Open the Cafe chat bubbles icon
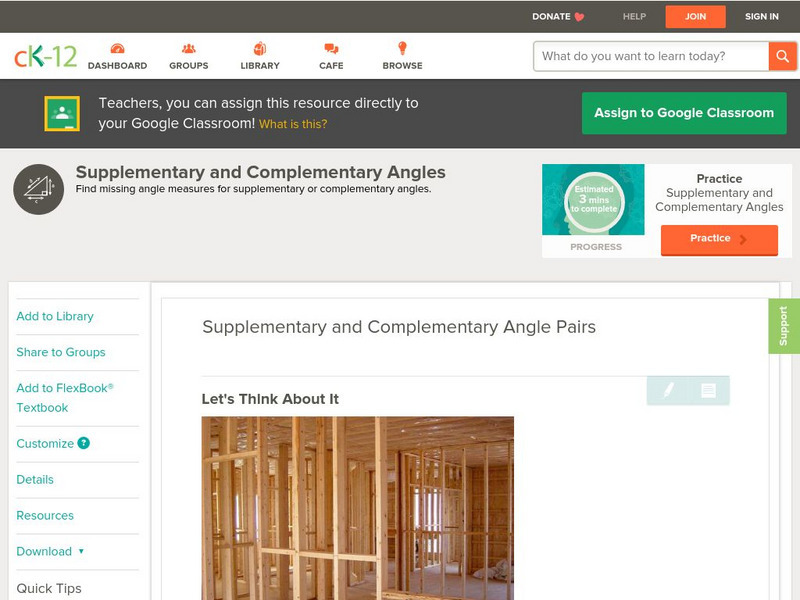 pos(331,48)
